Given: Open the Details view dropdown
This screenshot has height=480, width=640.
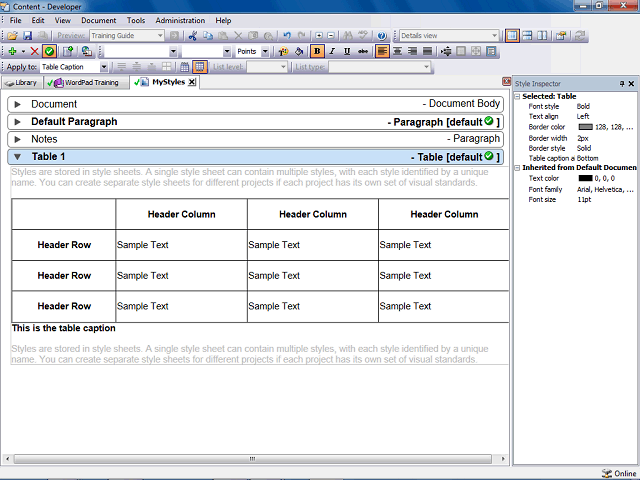Looking at the screenshot, I should (494, 36).
